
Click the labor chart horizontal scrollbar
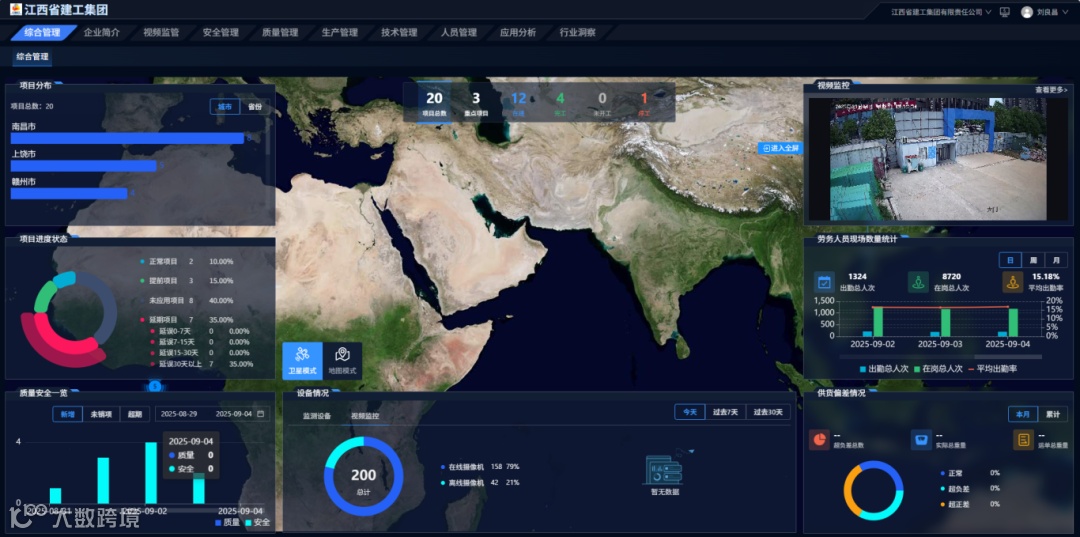pyautogui.click(x=940, y=357)
